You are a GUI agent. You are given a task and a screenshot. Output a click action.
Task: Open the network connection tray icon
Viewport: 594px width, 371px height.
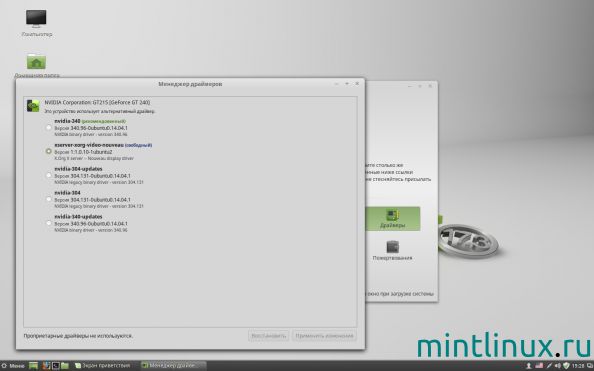click(549, 366)
